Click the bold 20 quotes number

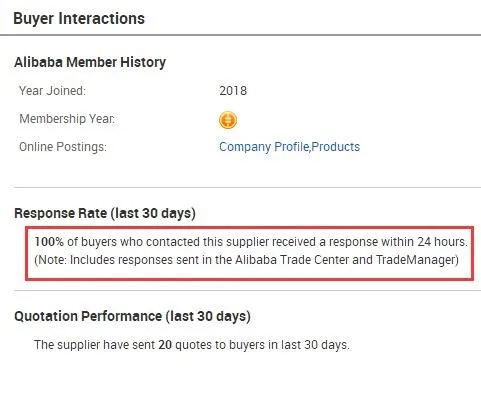[165, 345]
